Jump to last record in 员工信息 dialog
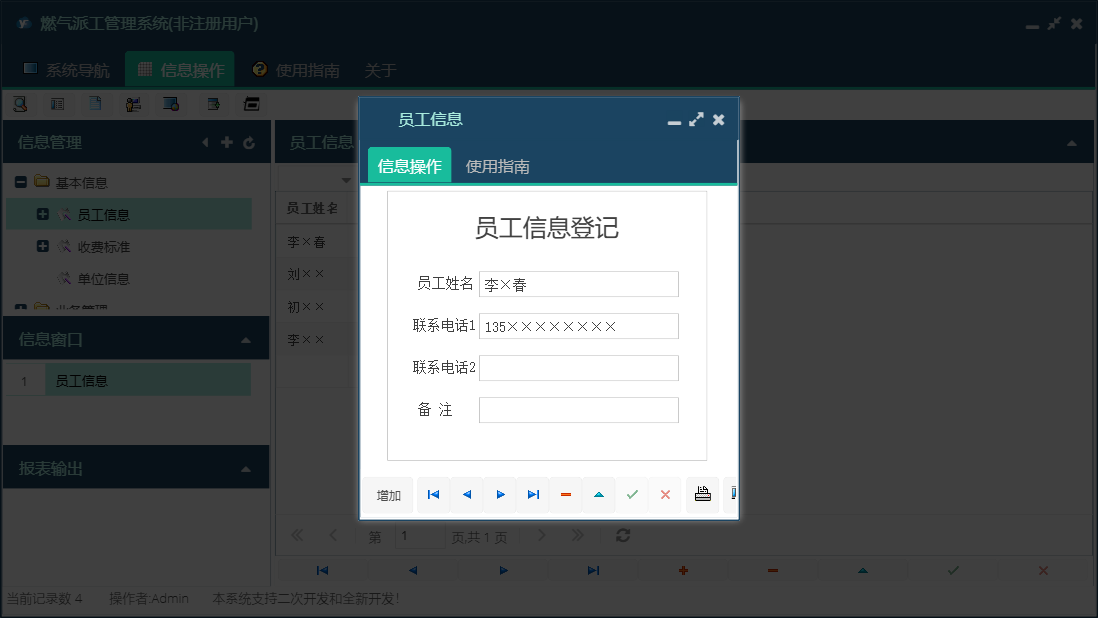The image size is (1098, 618). (533, 494)
